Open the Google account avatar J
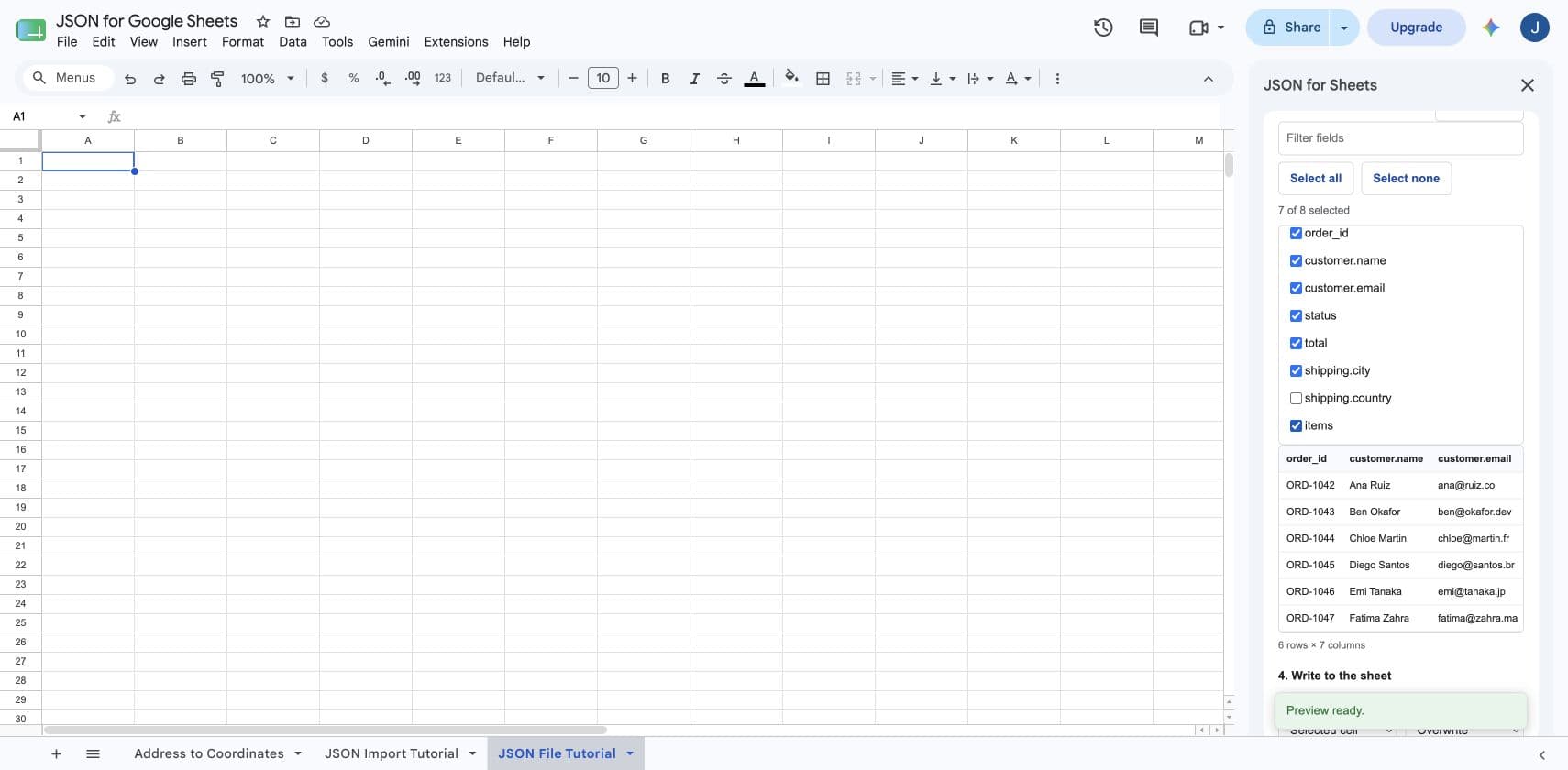The image size is (1568, 770). pyautogui.click(x=1535, y=27)
